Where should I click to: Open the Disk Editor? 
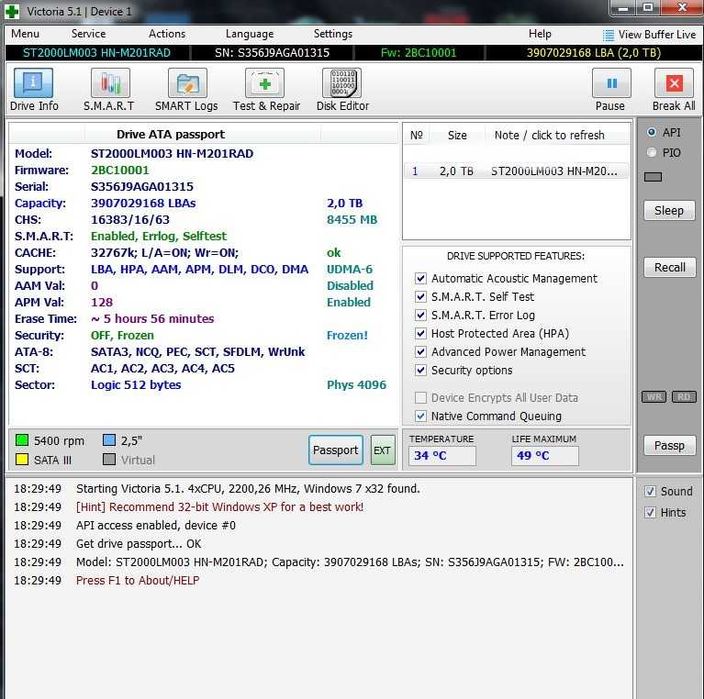tap(342, 83)
